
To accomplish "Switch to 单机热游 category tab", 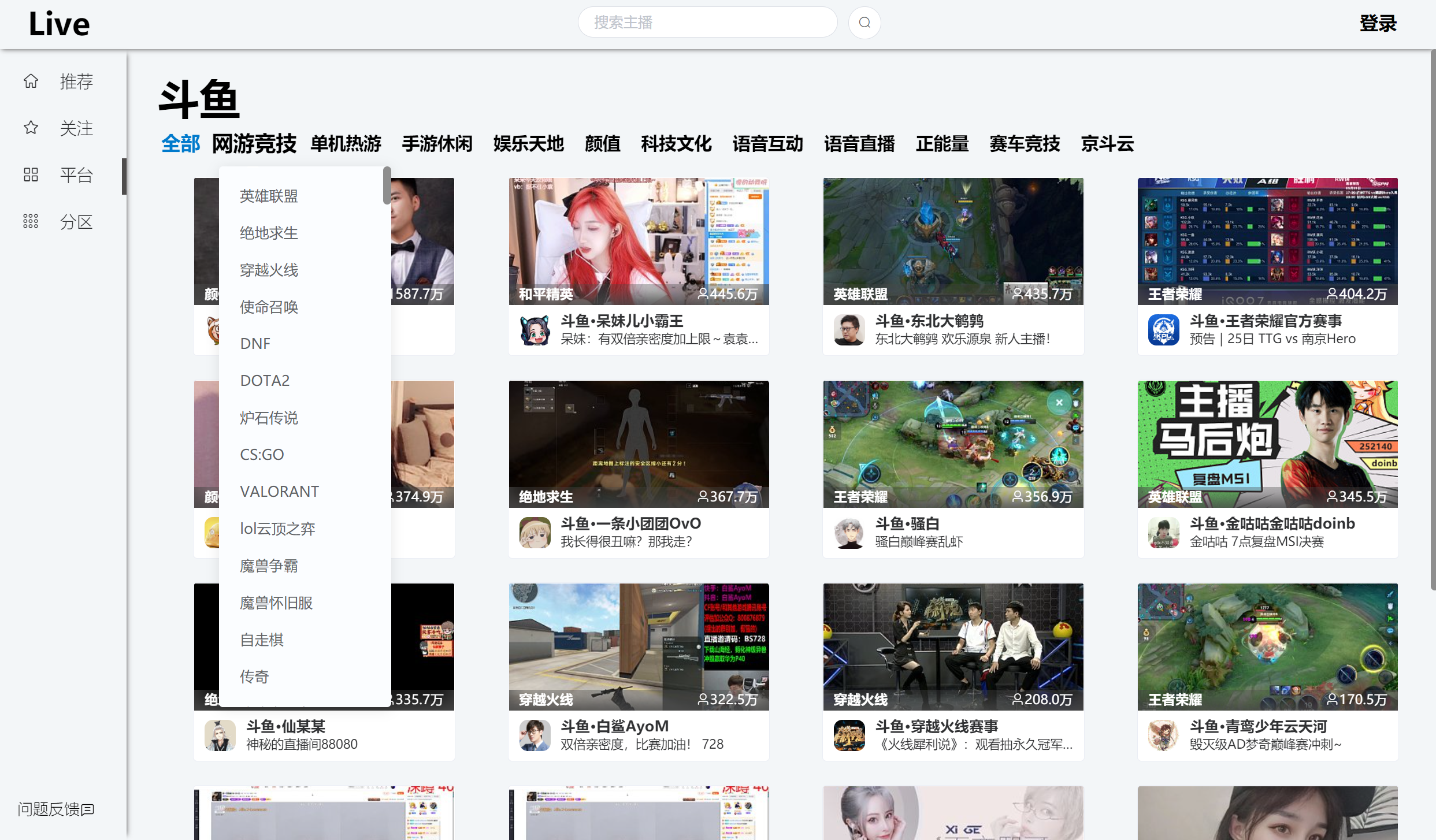I will [346, 144].
